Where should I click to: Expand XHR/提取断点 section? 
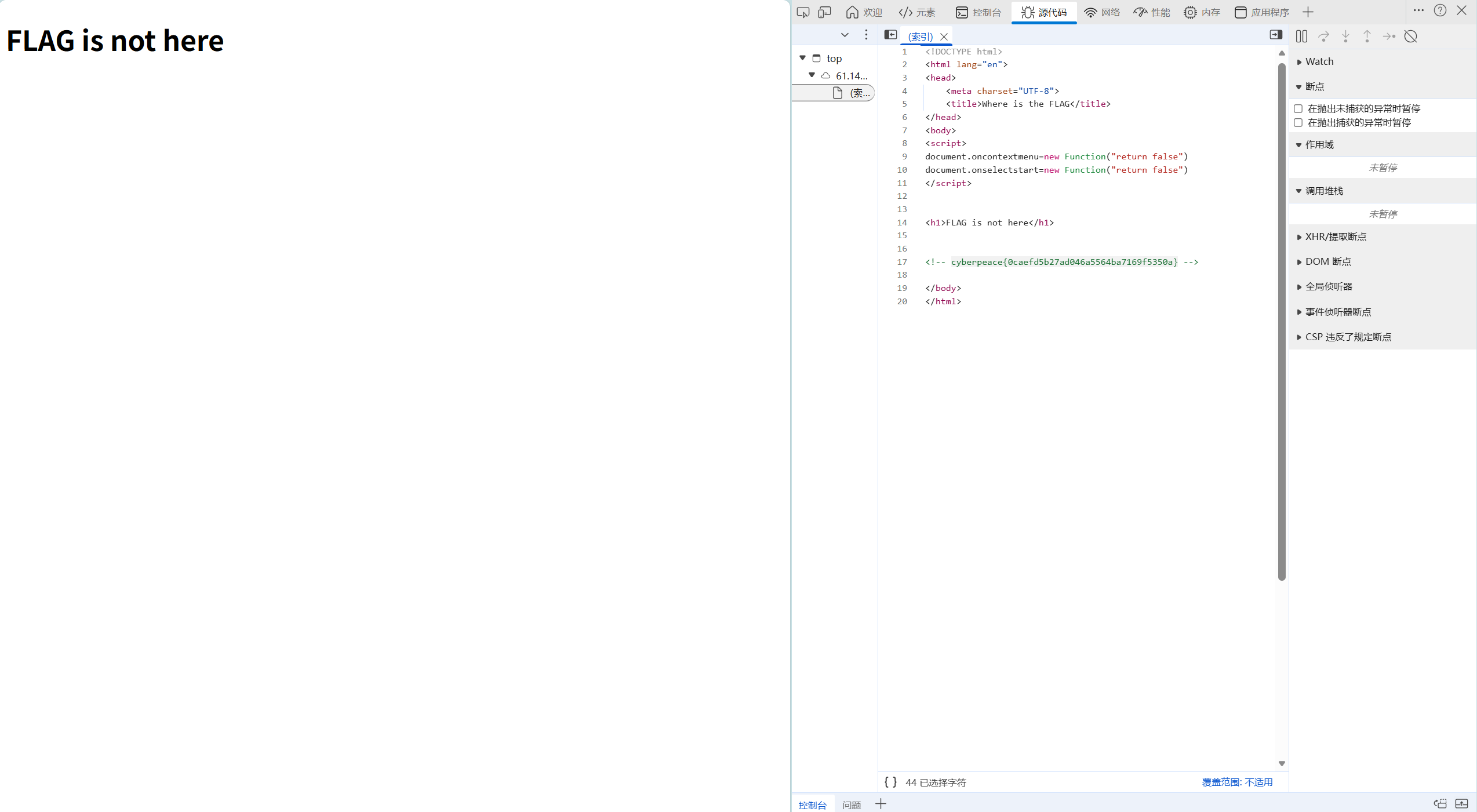[x=1335, y=236]
